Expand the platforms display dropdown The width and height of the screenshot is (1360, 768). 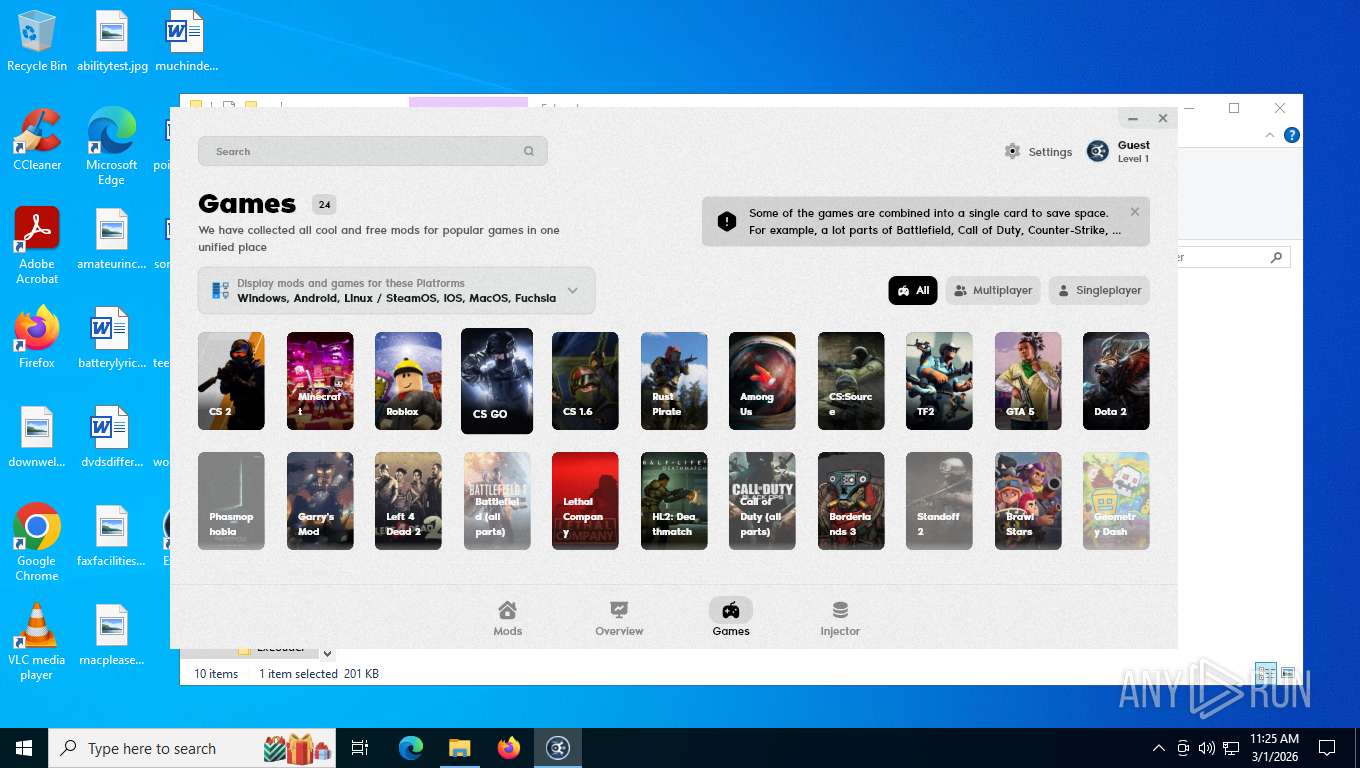[x=396, y=291]
